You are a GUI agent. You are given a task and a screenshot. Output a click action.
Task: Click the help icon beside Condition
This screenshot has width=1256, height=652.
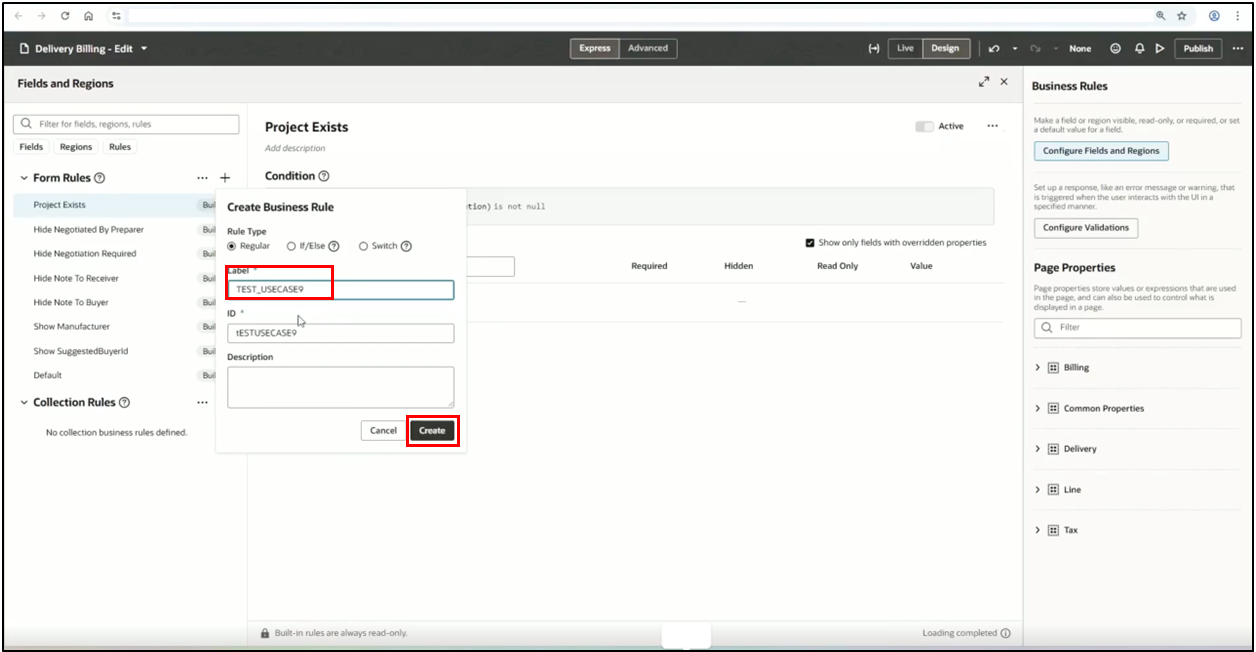324,176
